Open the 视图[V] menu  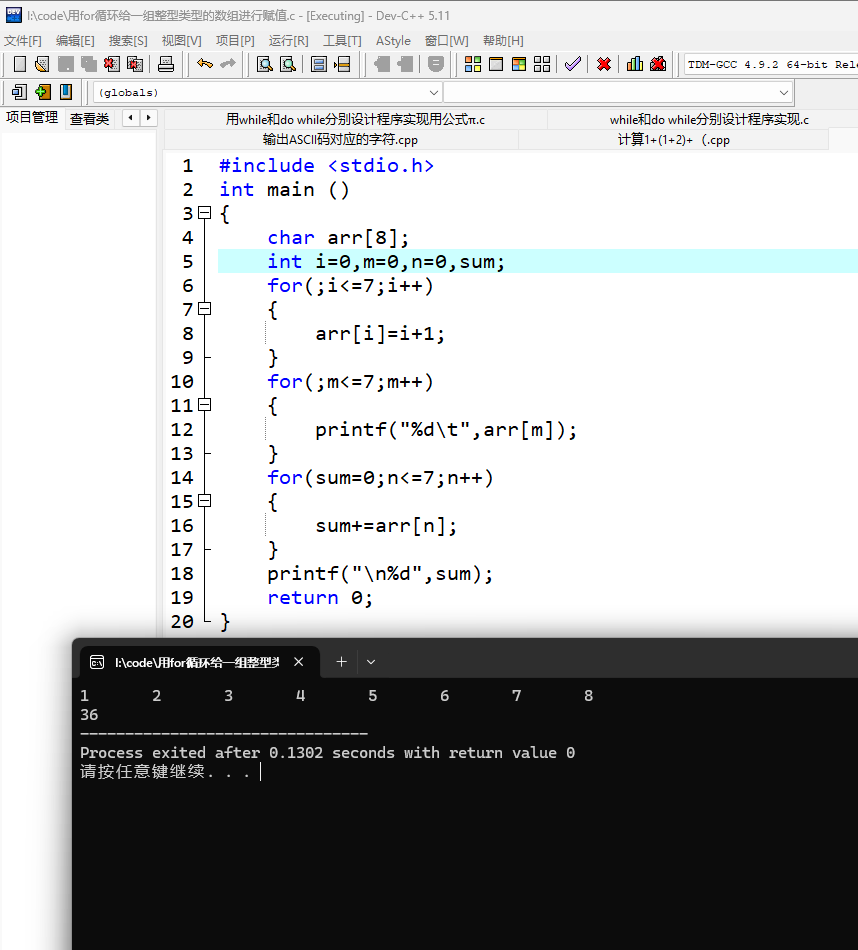181,41
